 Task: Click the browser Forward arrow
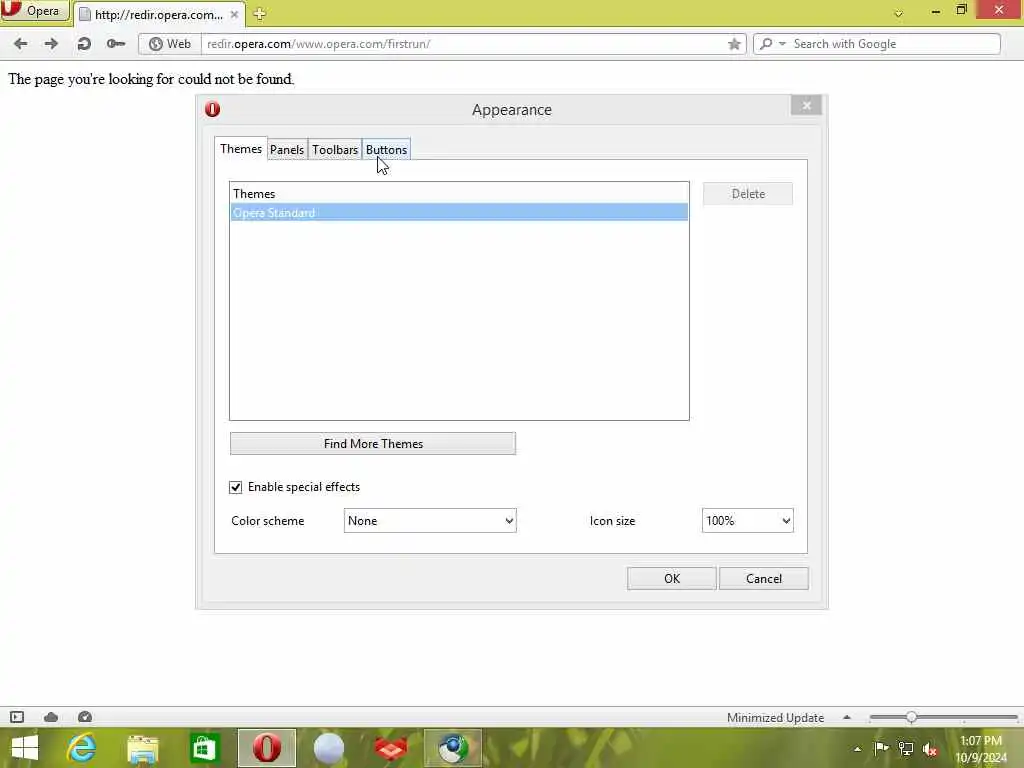pos(51,44)
